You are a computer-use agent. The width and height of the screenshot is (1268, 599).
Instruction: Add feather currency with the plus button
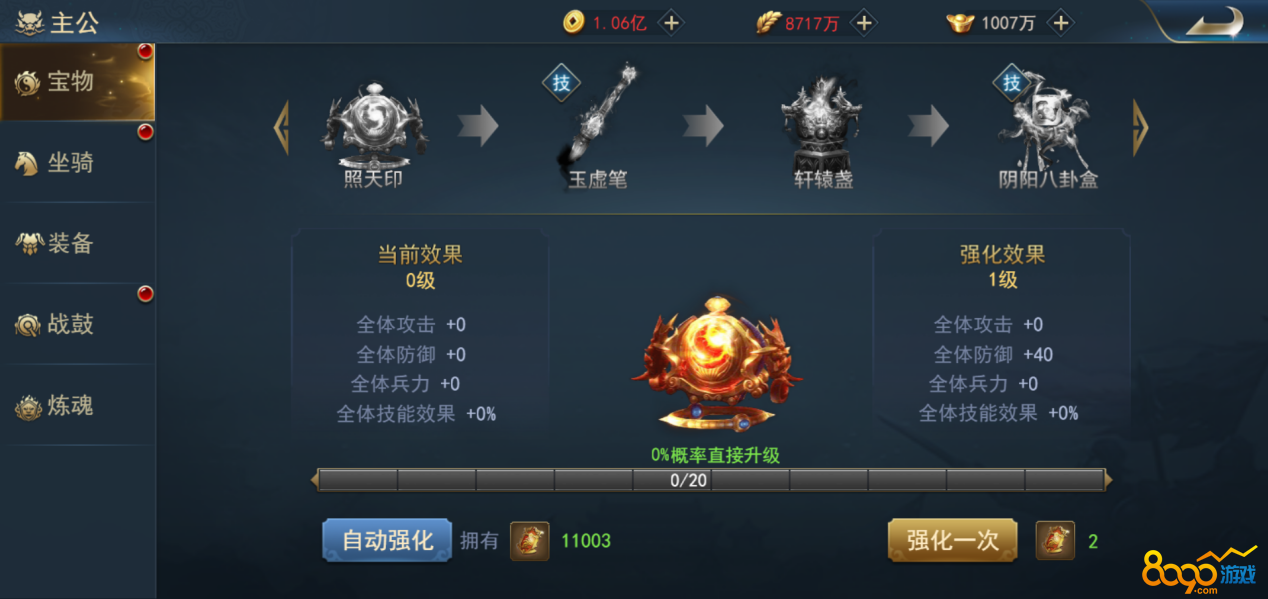pyautogui.click(x=864, y=23)
